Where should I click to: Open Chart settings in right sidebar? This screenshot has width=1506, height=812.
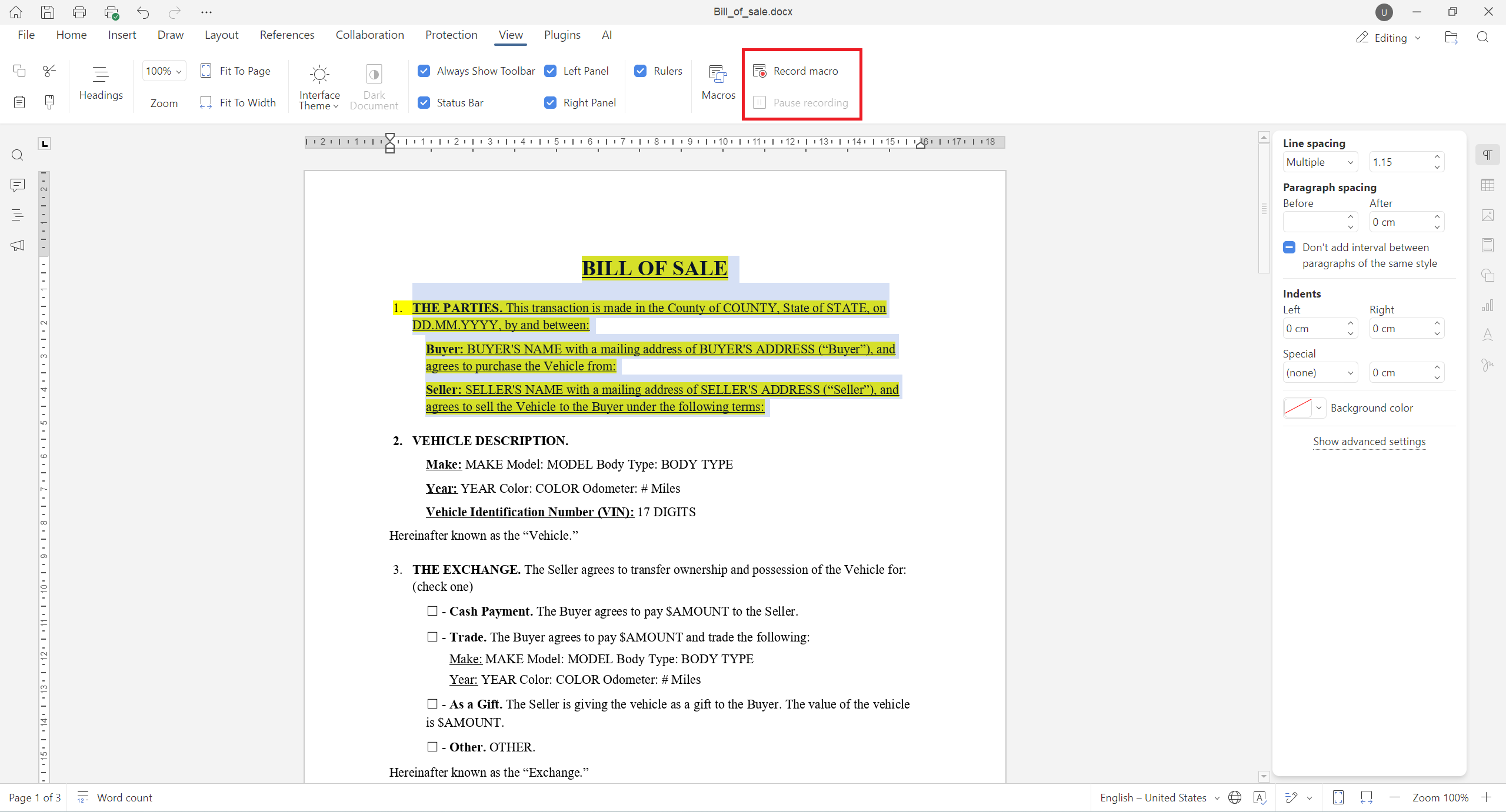(x=1488, y=305)
